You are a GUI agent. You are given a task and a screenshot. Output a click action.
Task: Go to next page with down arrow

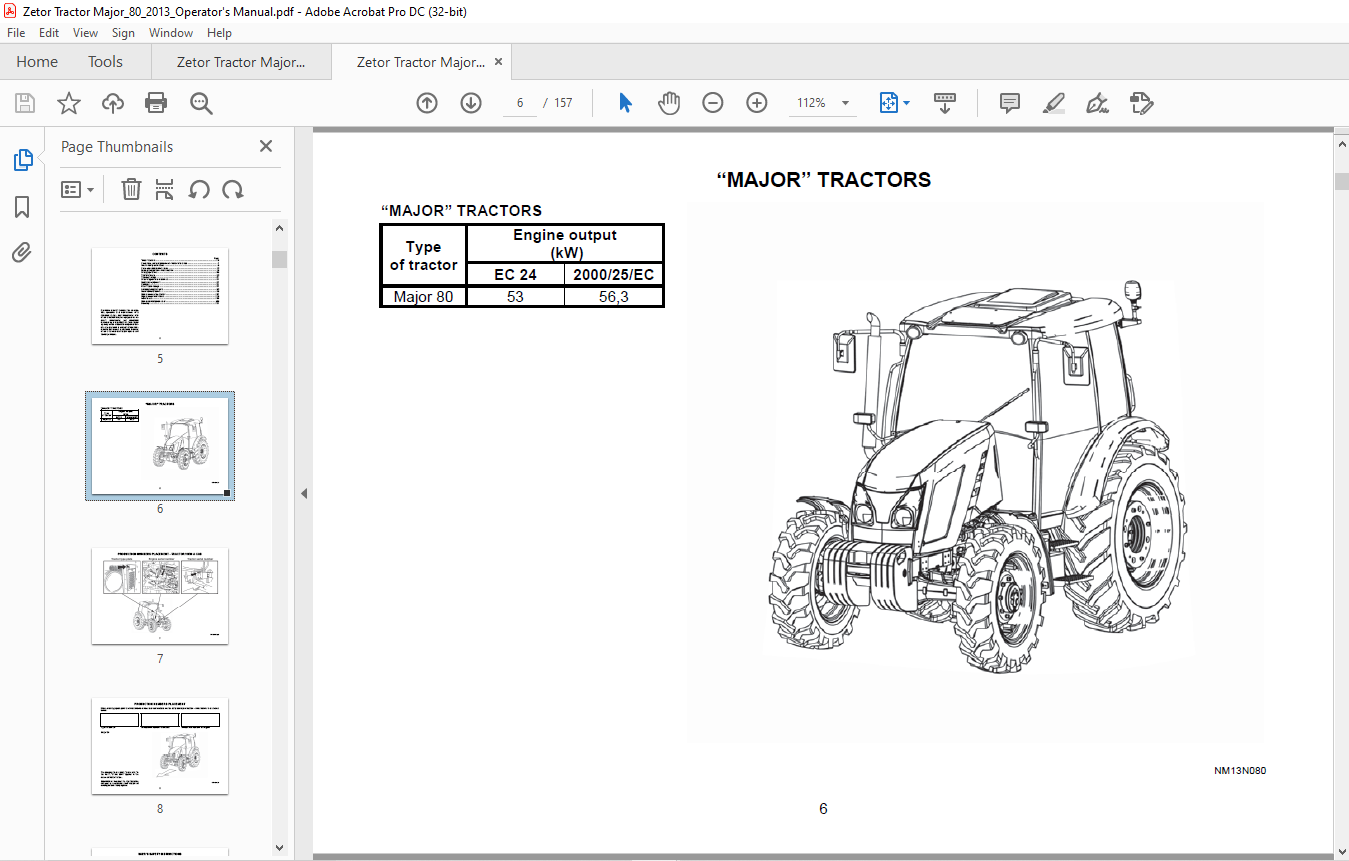click(471, 103)
